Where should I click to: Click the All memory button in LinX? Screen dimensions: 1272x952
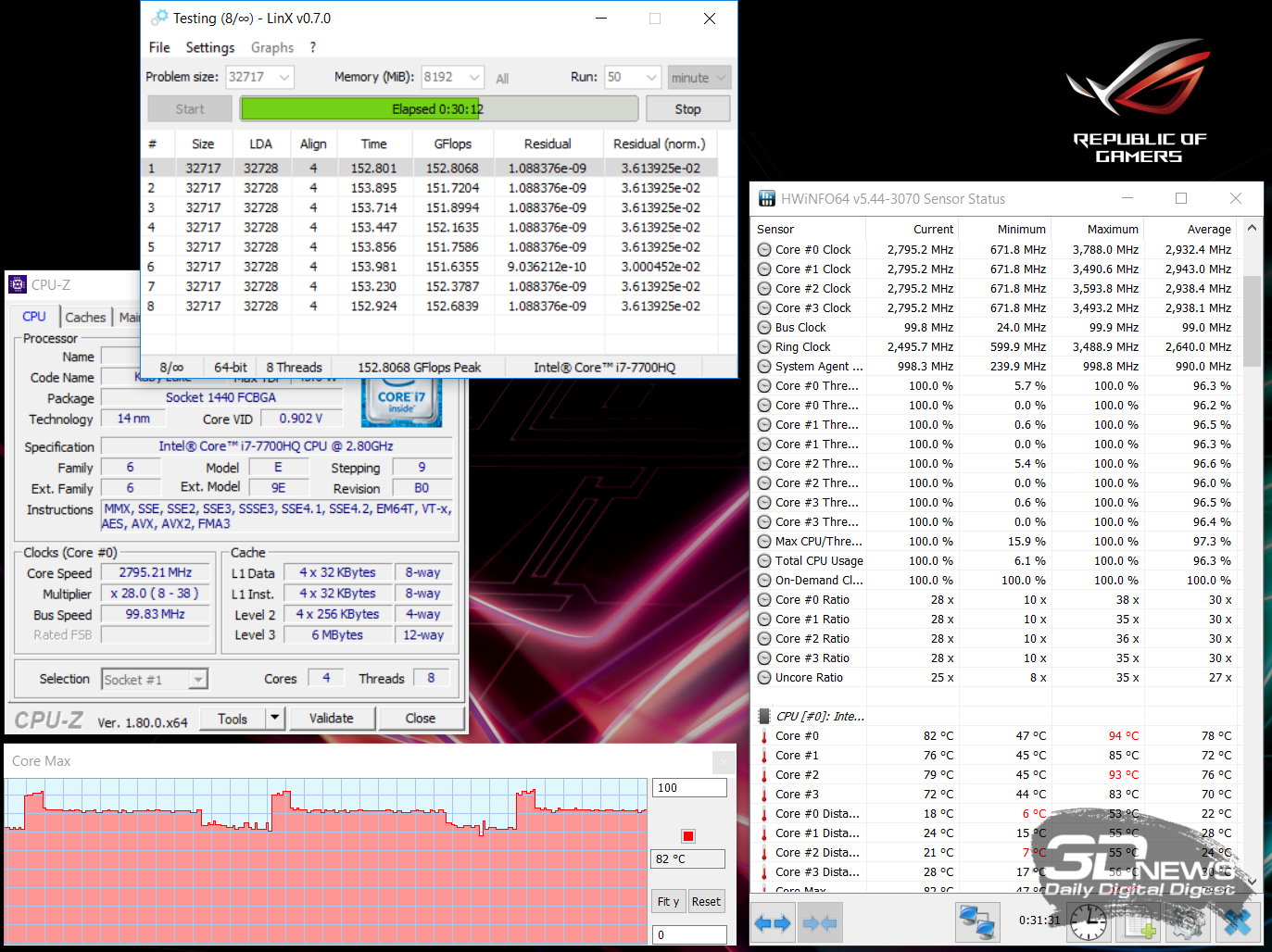tap(502, 79)
